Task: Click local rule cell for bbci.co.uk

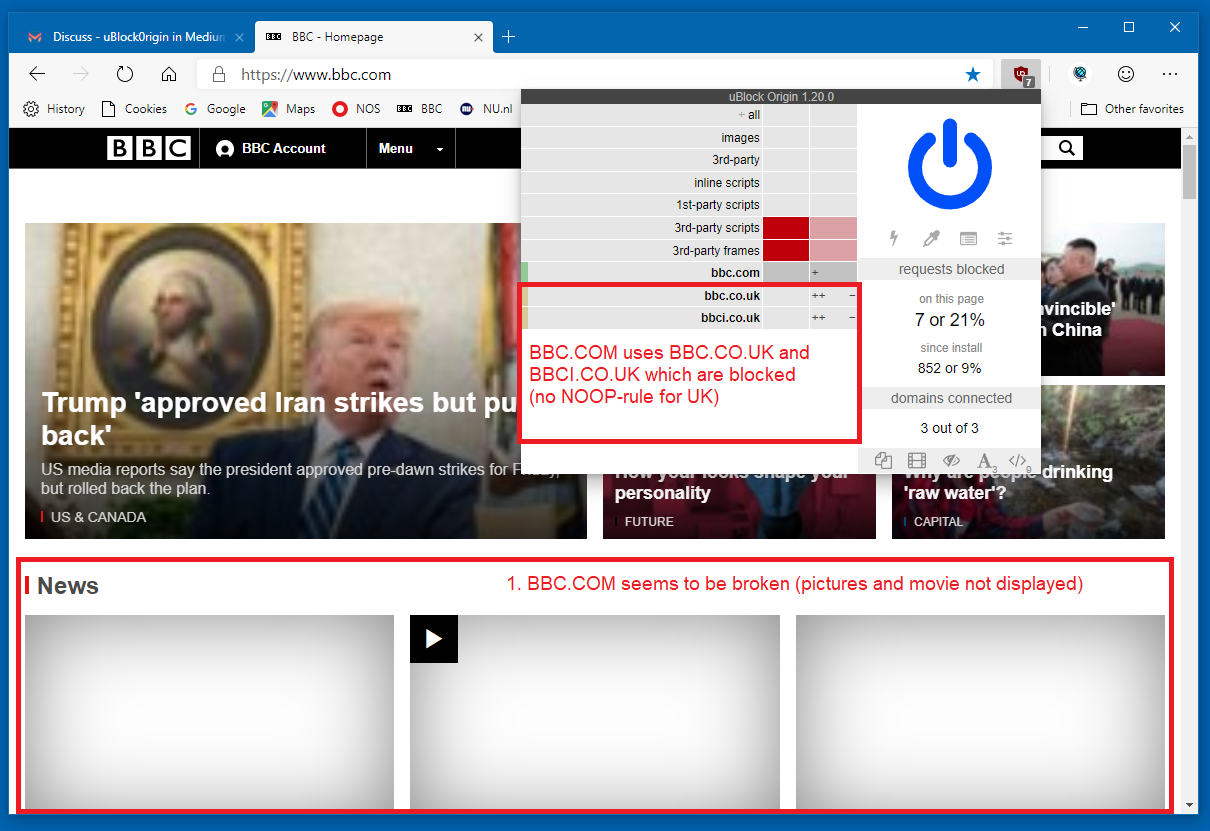Action: (x=833, y=318)
